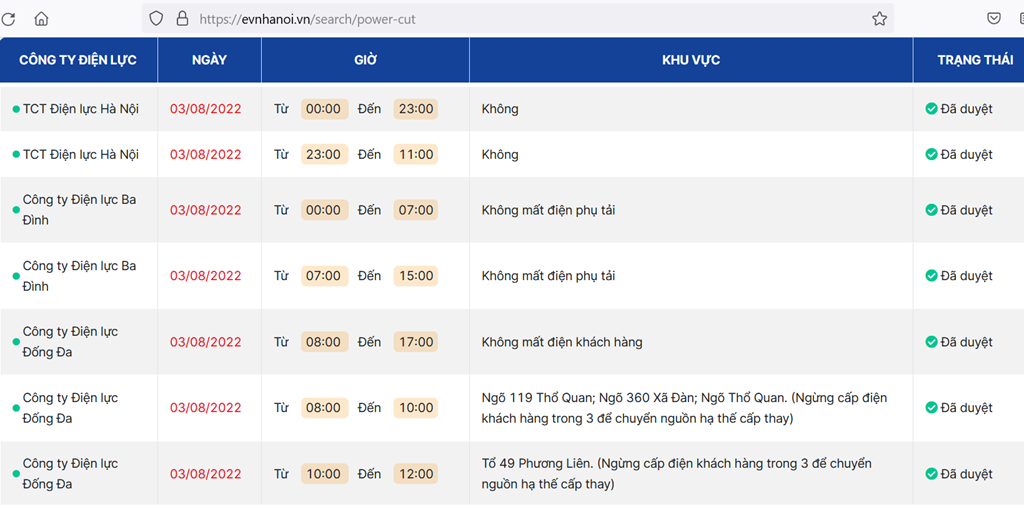Click the green approved checkmark in first row
The image size is (1024, 509).
point(931,108)
